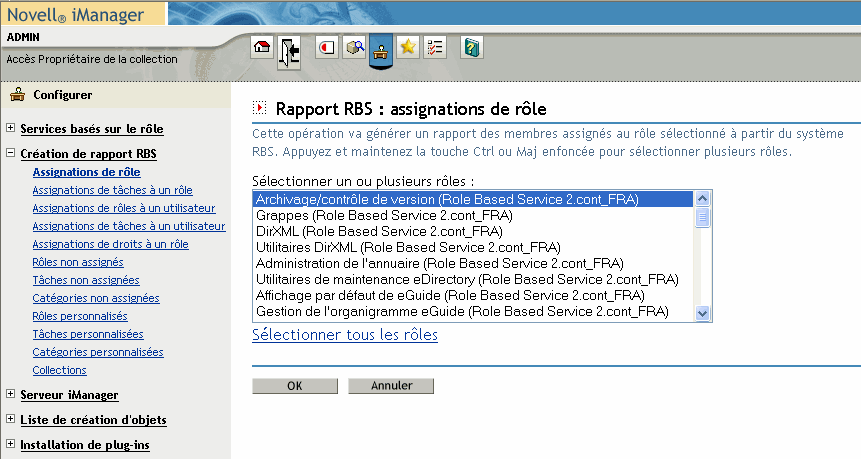Collapse Création de rapport RBS section

(x=10, y=153)
